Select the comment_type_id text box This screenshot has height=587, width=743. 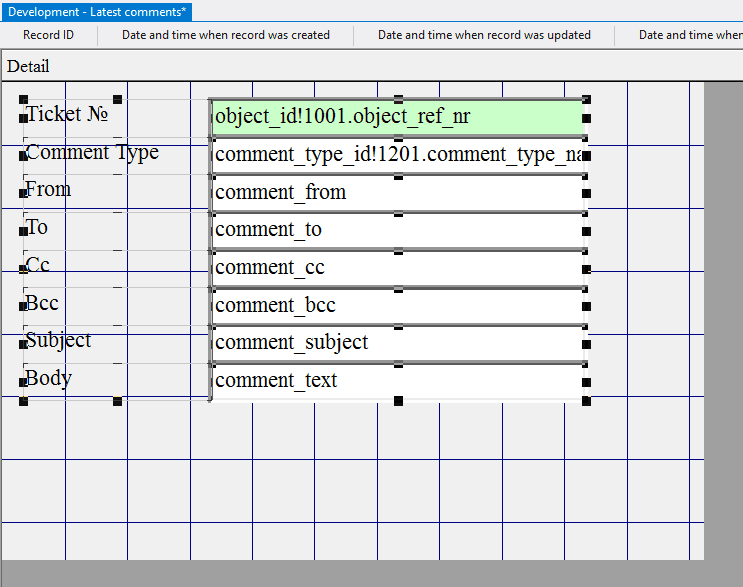point(398,156)
